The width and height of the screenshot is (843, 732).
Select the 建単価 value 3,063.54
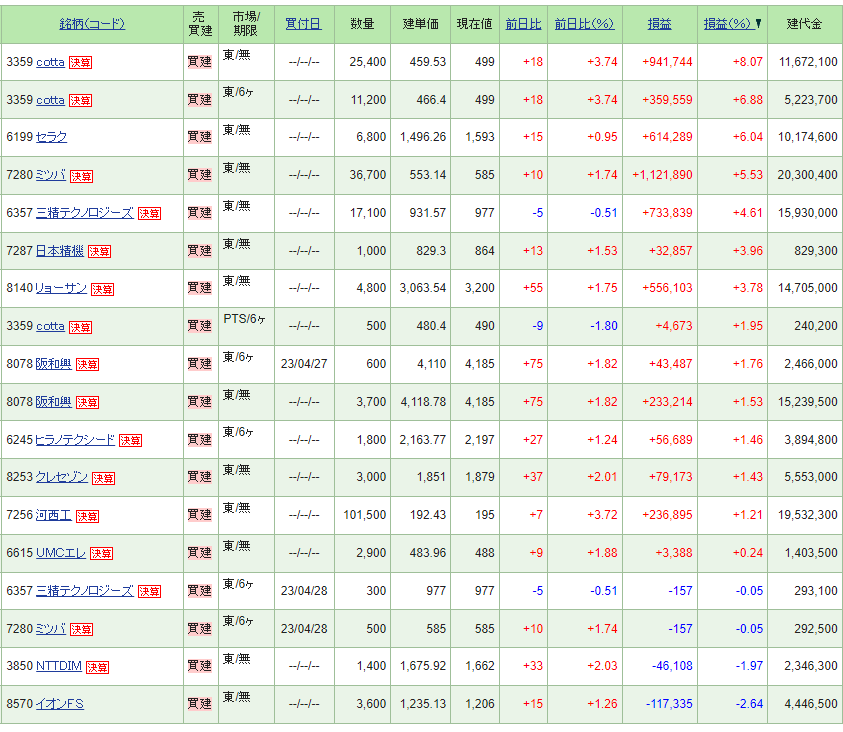[x=423, y=288]
